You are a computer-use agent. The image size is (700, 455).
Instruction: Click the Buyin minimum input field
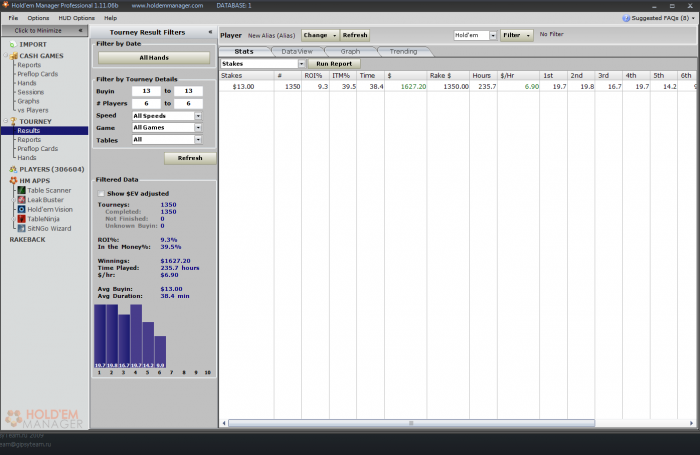click(x=146, y=91)
